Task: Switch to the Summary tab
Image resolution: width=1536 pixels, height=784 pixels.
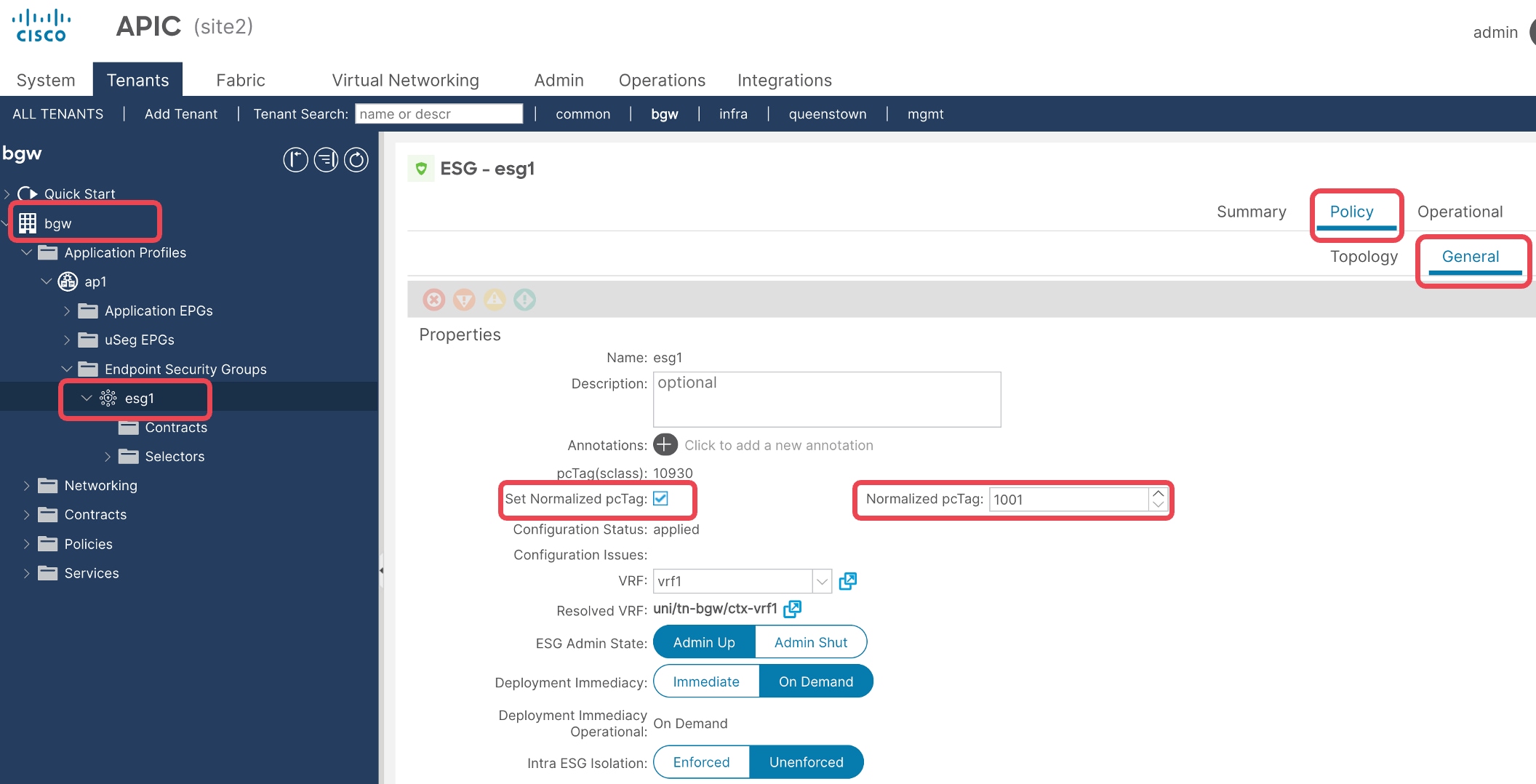Action: (1252, 212)
